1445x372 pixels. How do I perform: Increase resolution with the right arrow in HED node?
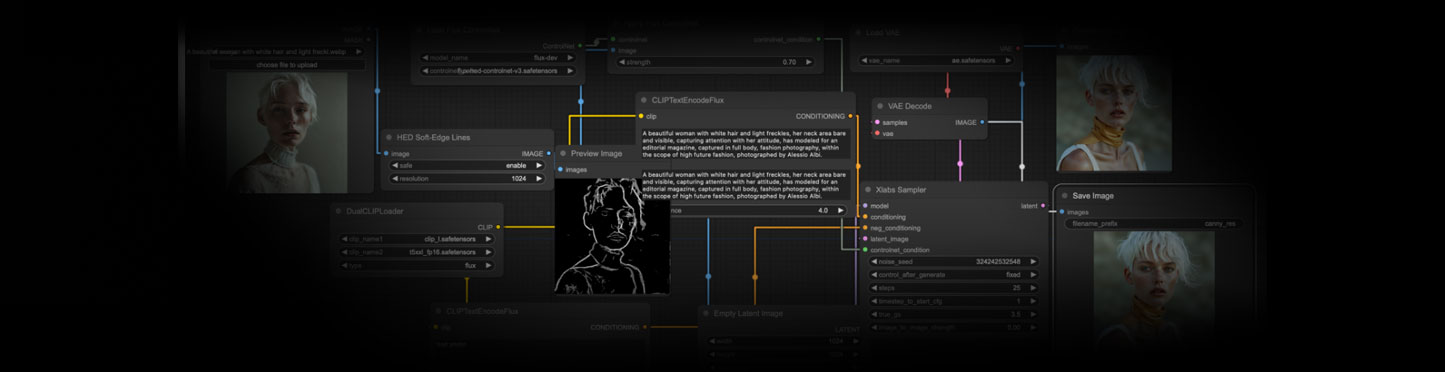(540, 179)
